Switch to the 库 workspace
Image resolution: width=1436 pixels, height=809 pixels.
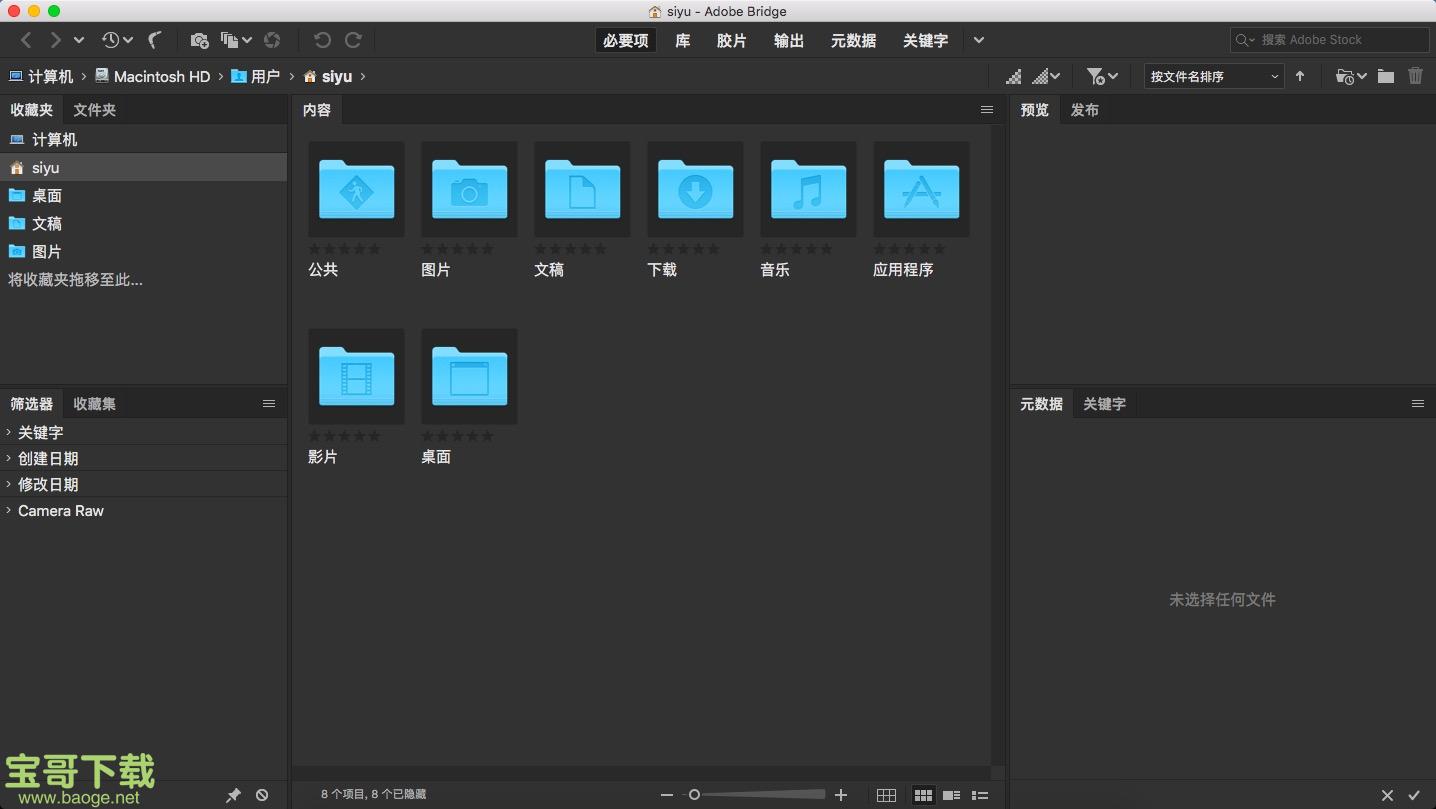click(682, 40)
